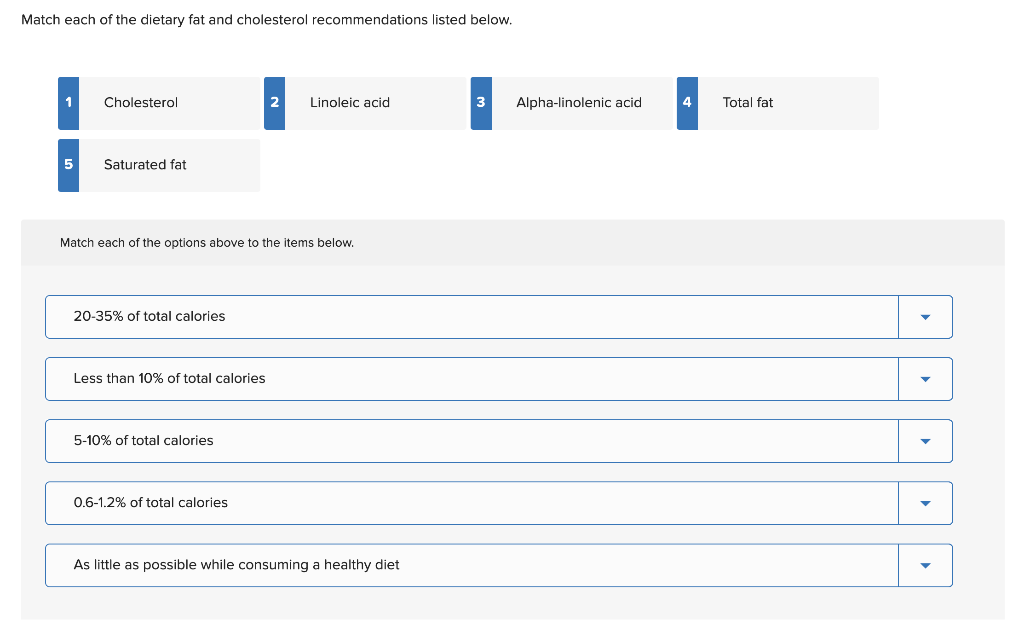The height and width of the screenshot is (637, 1024).
Task: Click number 2 badge beside Linoleic acid
Action: pyautogui.click(x=275, y=103)
